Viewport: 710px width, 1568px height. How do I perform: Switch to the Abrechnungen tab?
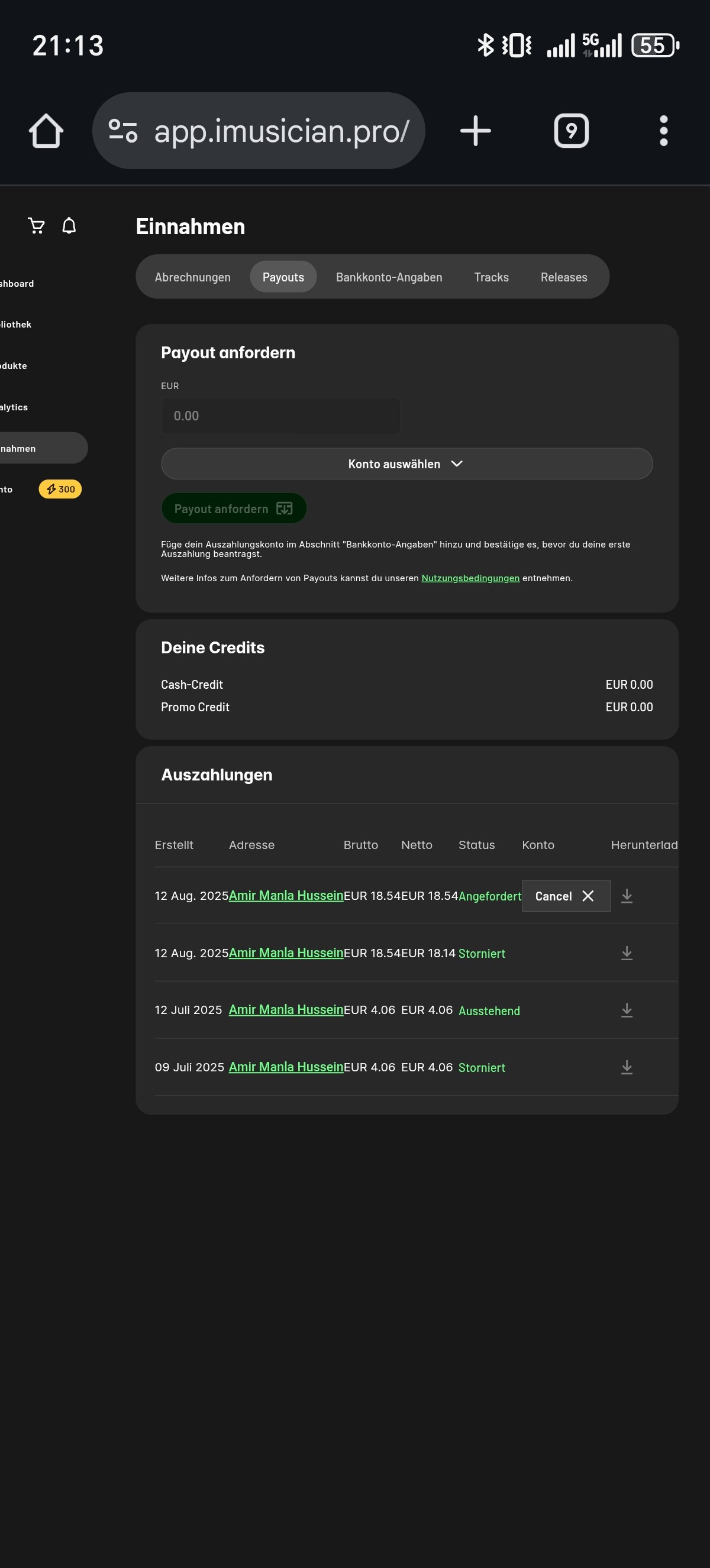tap(192, 277)
